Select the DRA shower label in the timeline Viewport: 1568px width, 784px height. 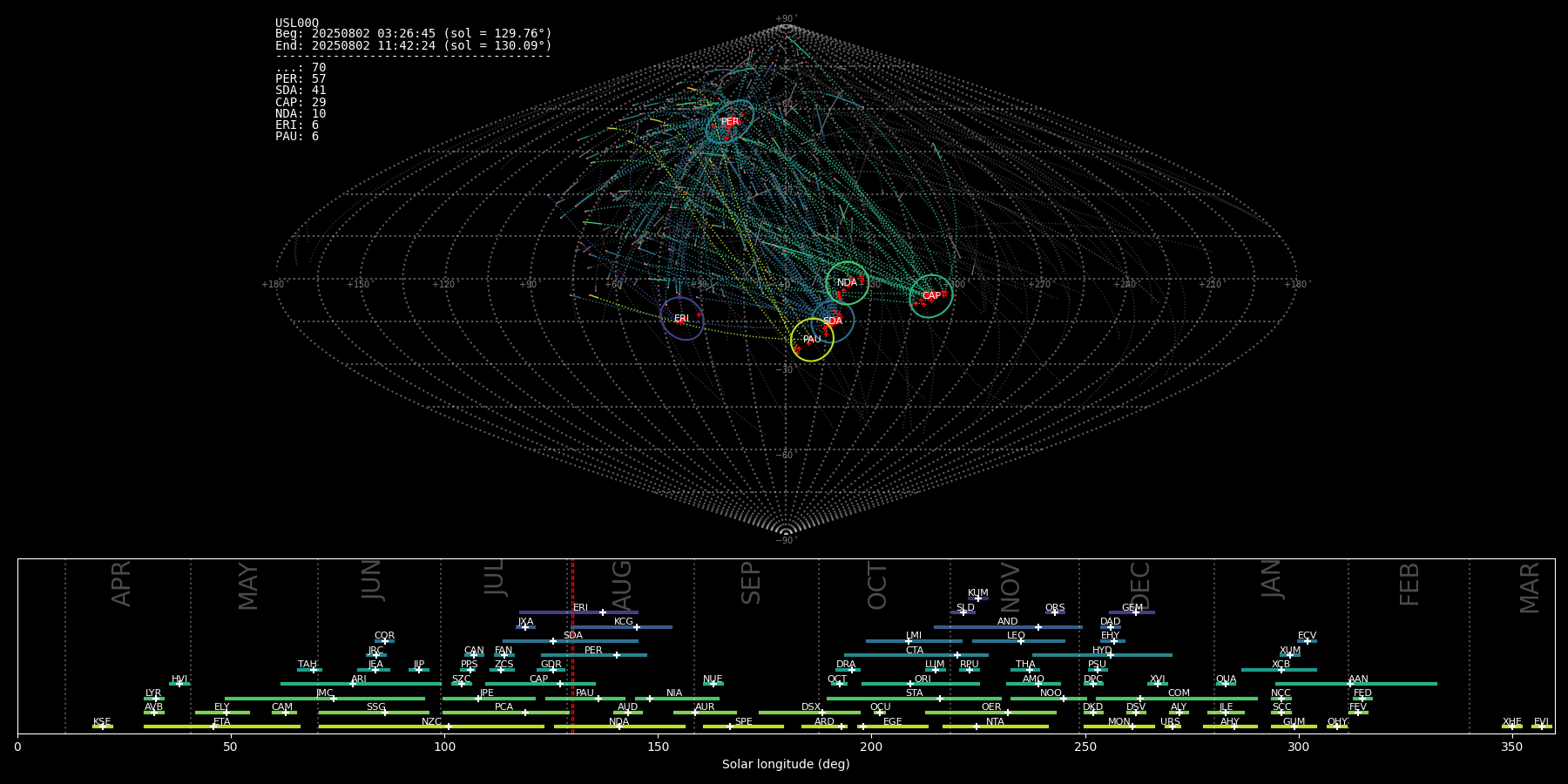(x=846, y=665)
